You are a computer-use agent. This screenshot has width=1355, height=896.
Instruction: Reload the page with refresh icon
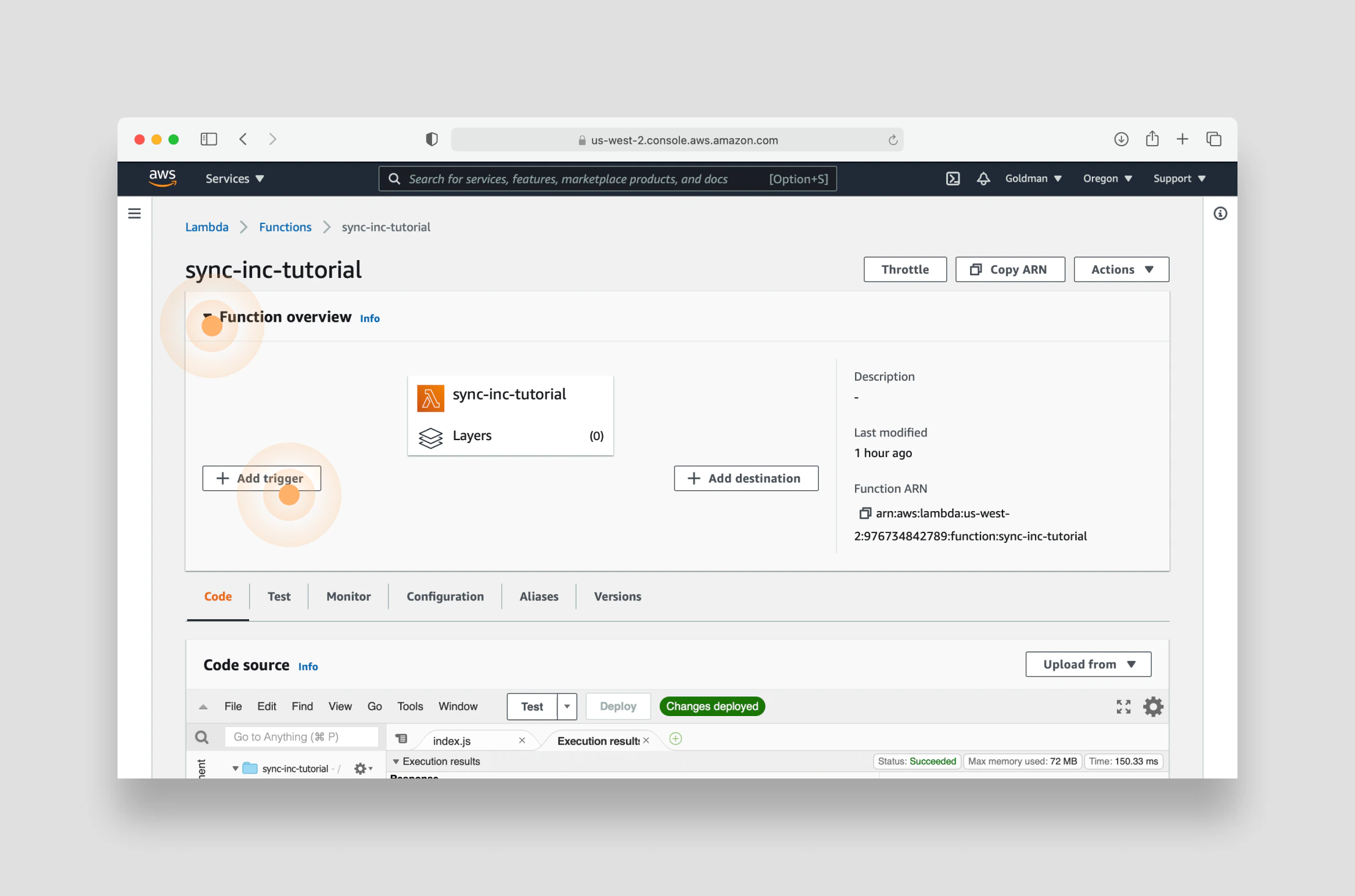[892, 140]
